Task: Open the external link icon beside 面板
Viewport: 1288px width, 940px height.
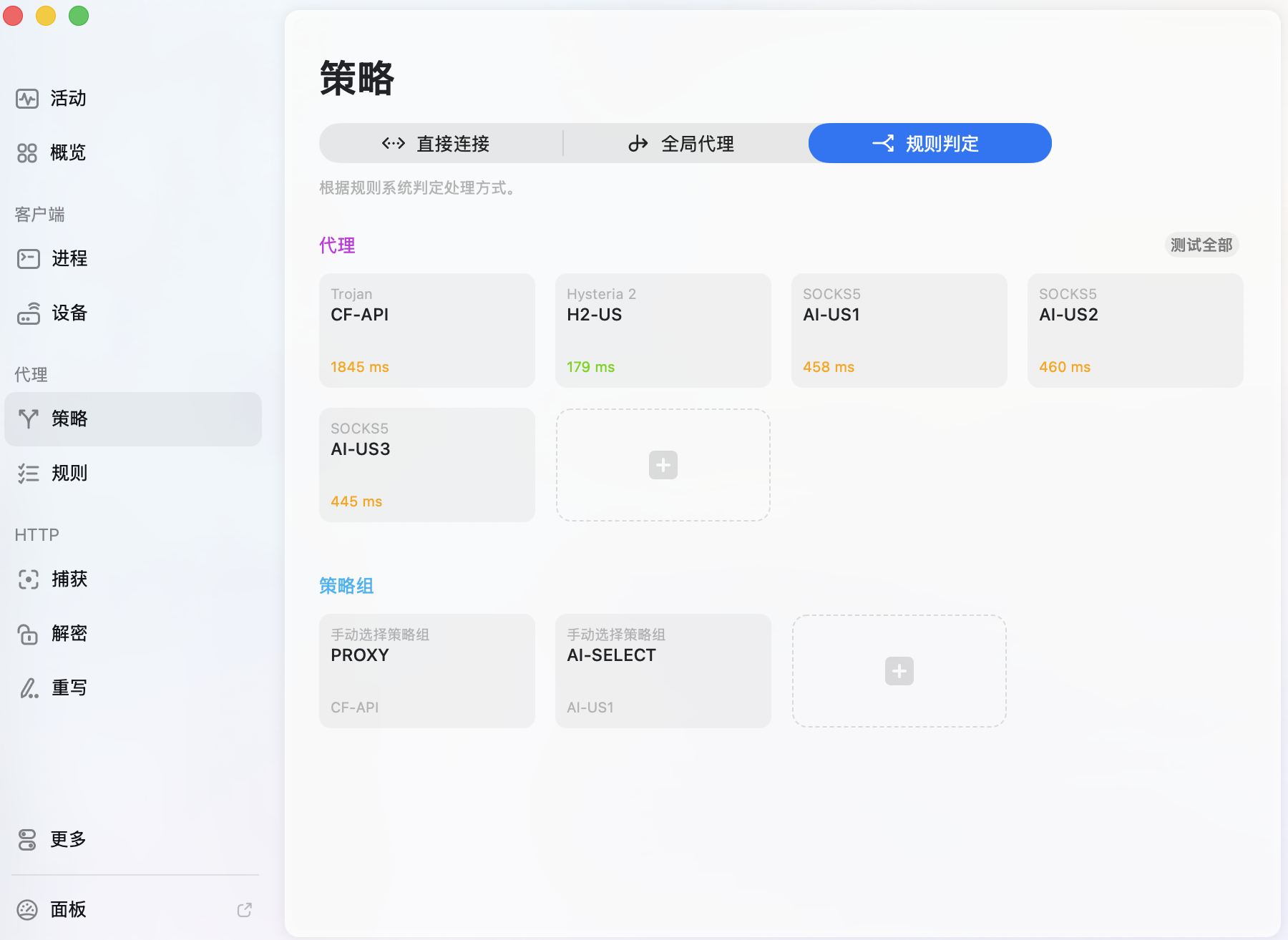Action: [x=245, y=910]
